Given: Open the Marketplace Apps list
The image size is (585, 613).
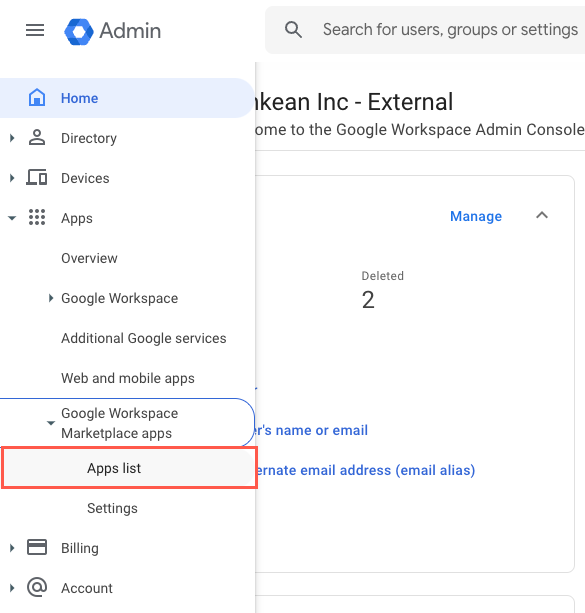Looking at the screenshot, I should click(129, 468).
